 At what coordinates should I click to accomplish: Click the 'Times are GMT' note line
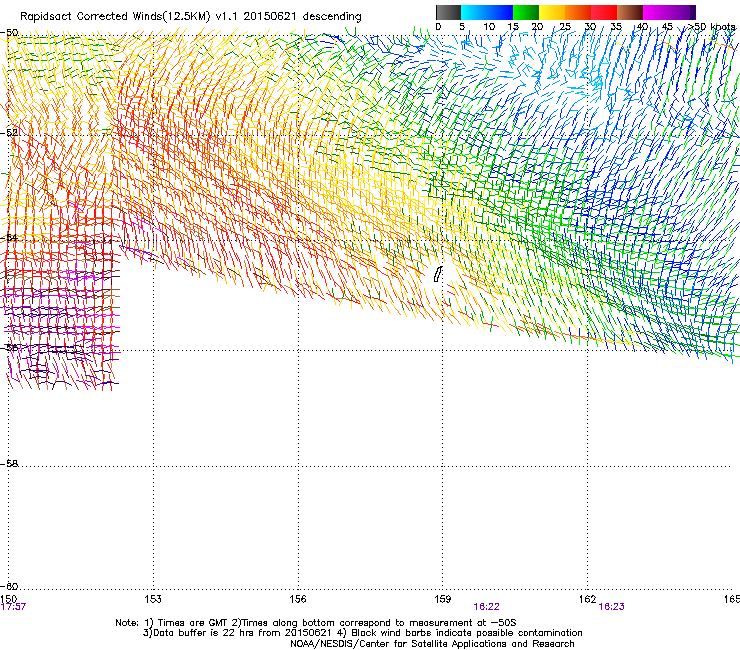click(x=316, y=623)
